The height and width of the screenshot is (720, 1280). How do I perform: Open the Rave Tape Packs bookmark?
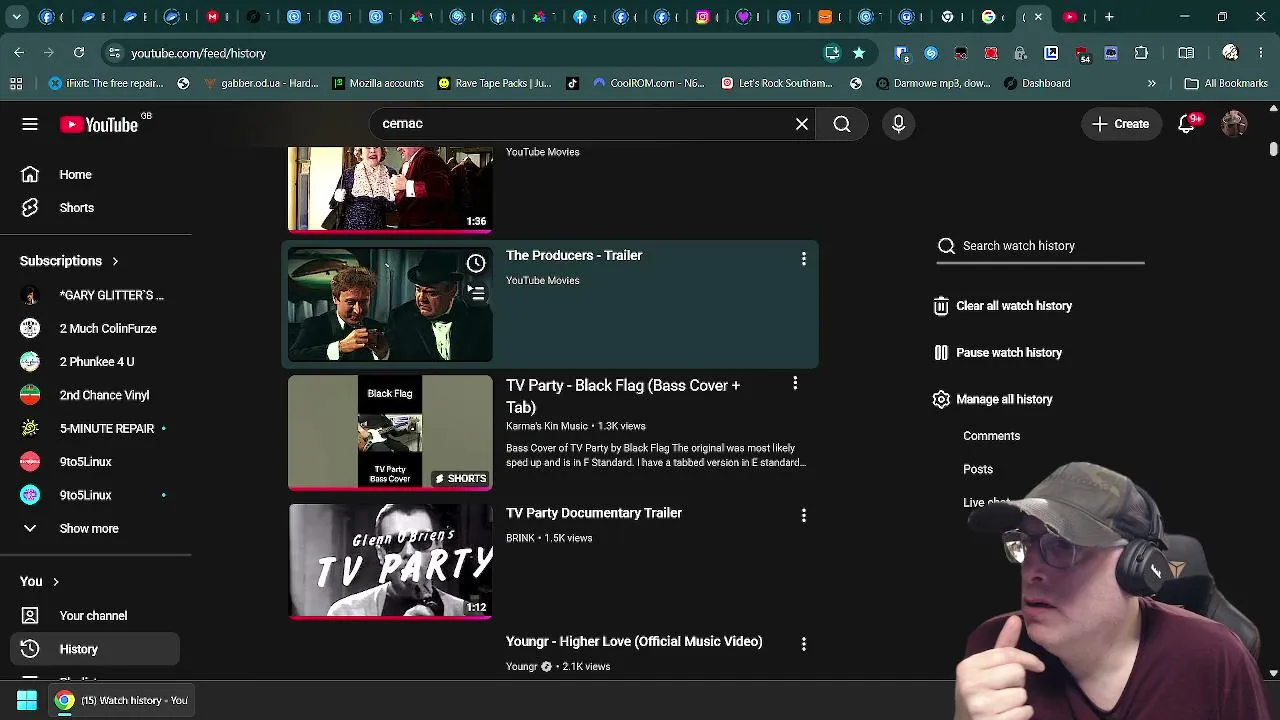tap(494, 84)
